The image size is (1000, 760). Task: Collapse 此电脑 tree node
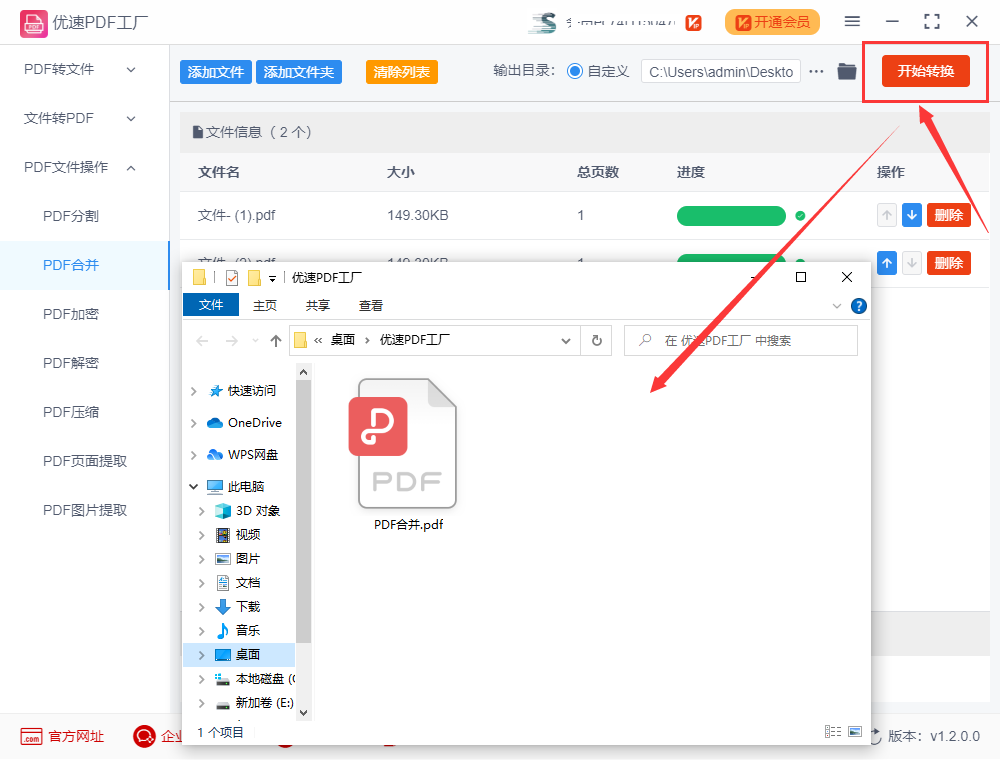coord(194,486)
